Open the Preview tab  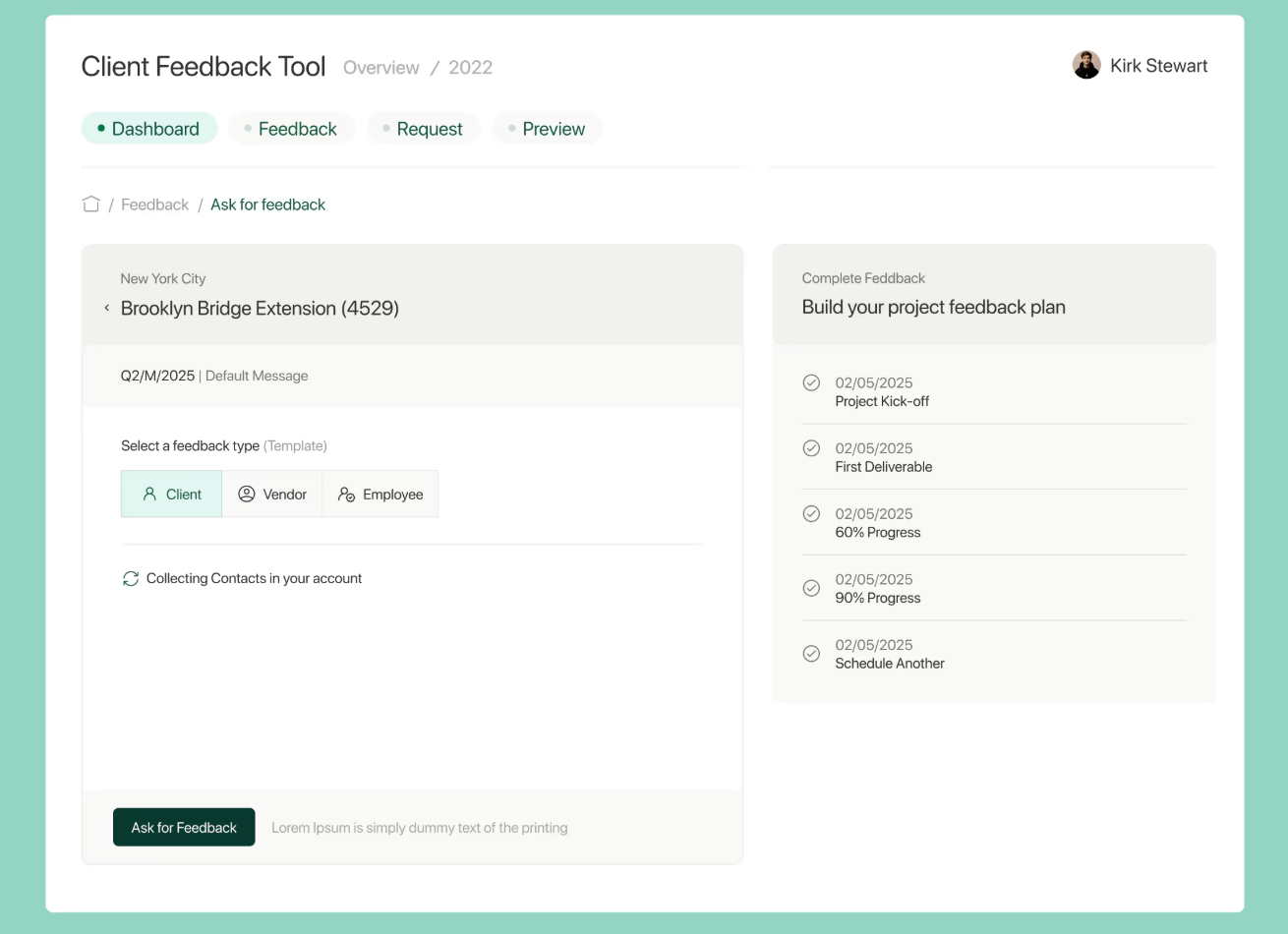(x=547, y=128)
